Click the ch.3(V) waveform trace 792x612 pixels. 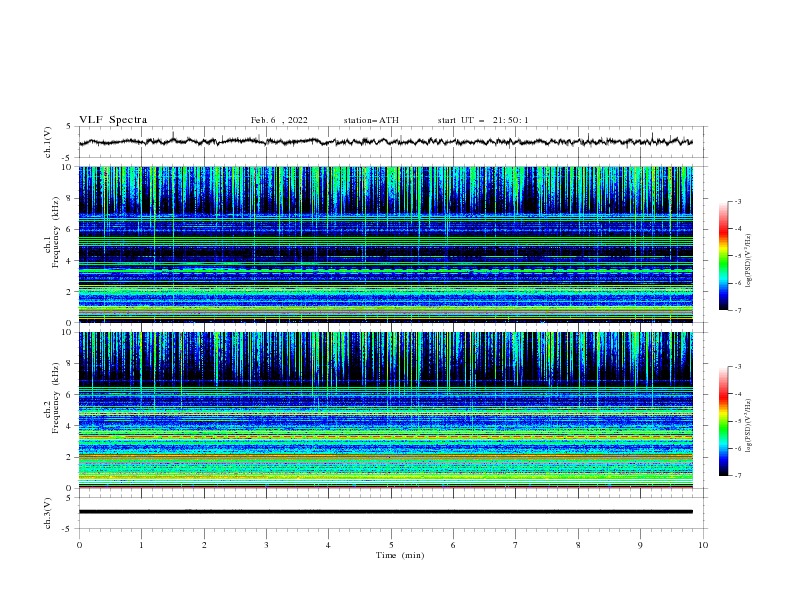pos(385,512)
